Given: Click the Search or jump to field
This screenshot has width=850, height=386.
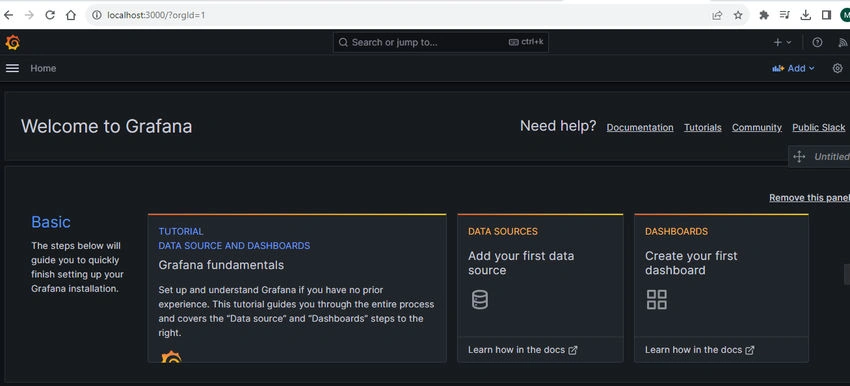Looking at the screenshot, I should pyautogui.click(x=441, y=42).
